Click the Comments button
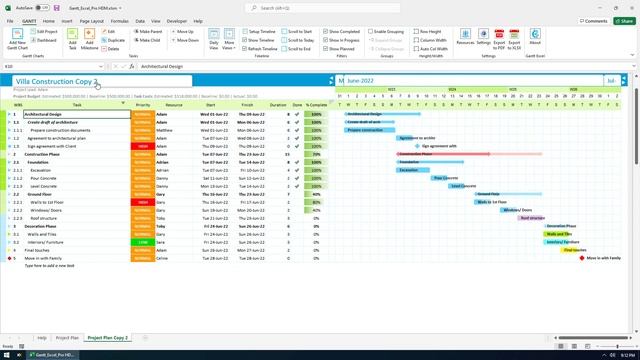The image size is (640, 360). 593,21
